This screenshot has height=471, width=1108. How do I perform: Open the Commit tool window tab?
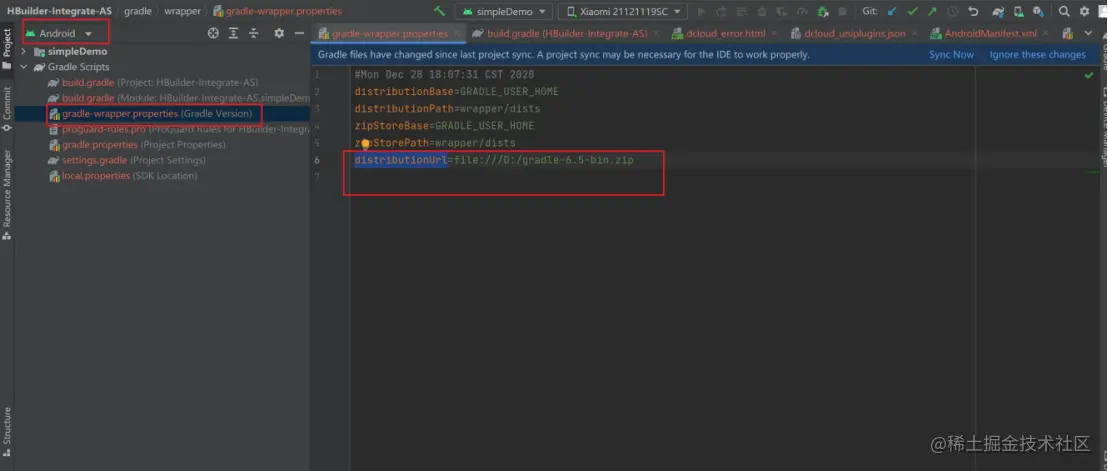(6, 109)
